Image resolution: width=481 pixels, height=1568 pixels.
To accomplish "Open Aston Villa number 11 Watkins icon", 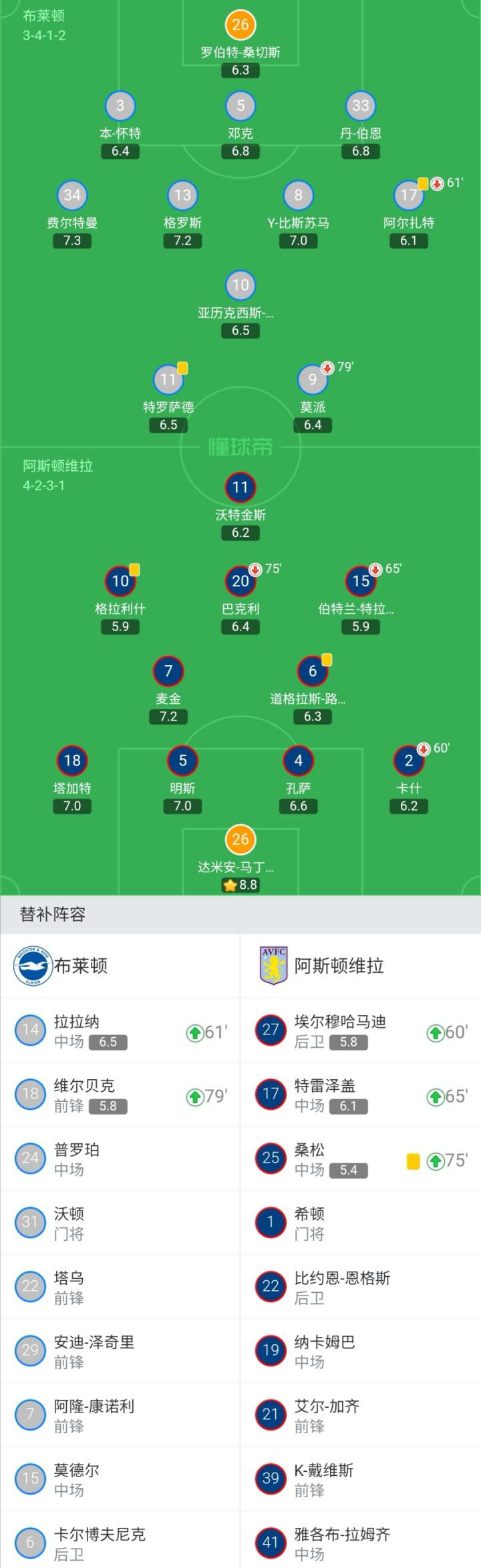I will (x=240, y=487).
